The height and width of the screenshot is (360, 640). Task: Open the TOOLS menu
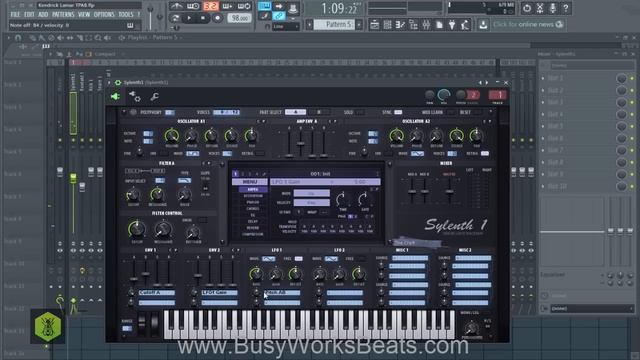126,15
